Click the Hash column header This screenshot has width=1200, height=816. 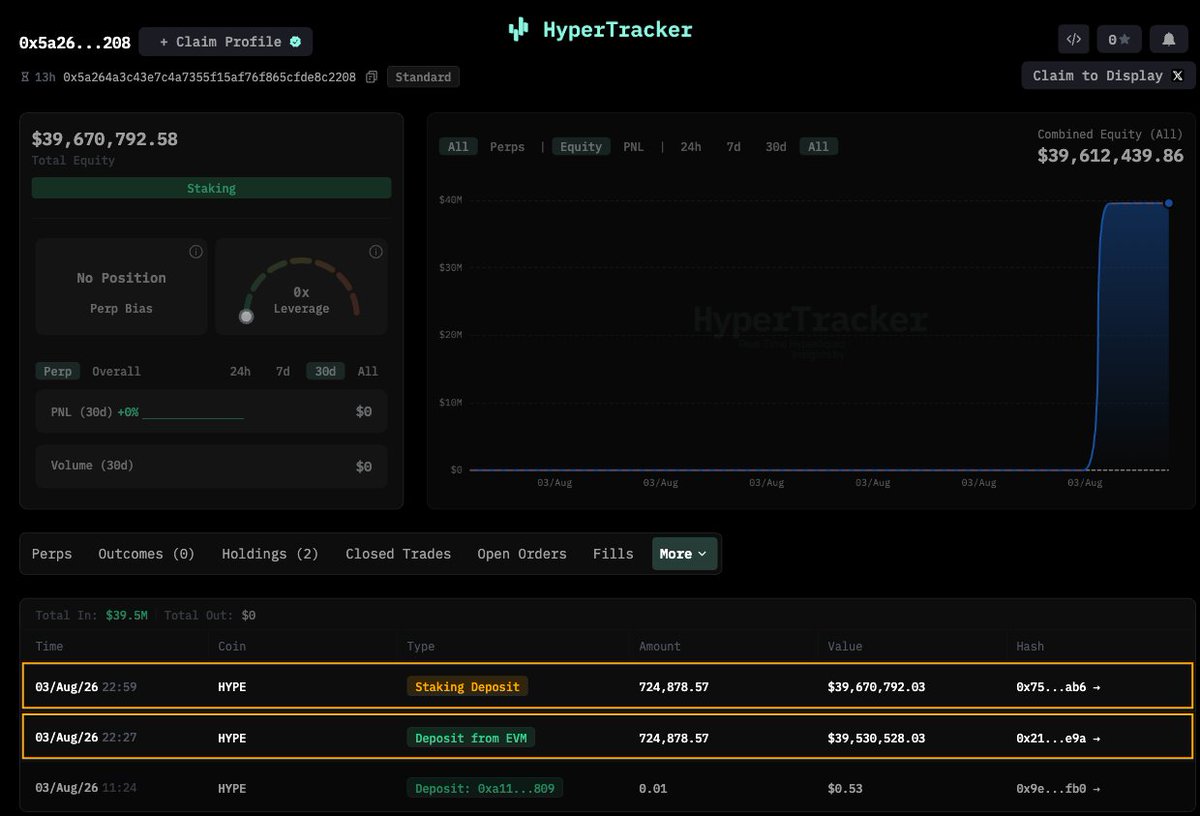click(1030, 646)
